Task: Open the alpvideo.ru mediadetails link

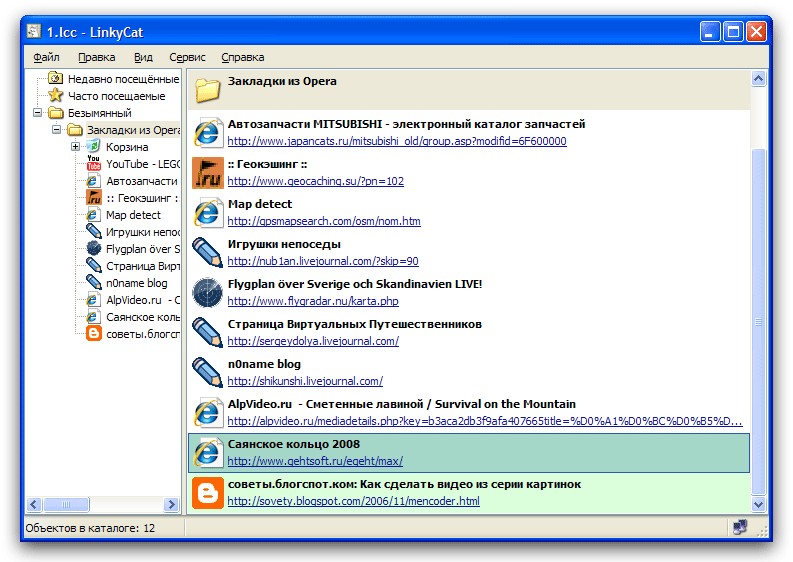Action: [485, 421]
